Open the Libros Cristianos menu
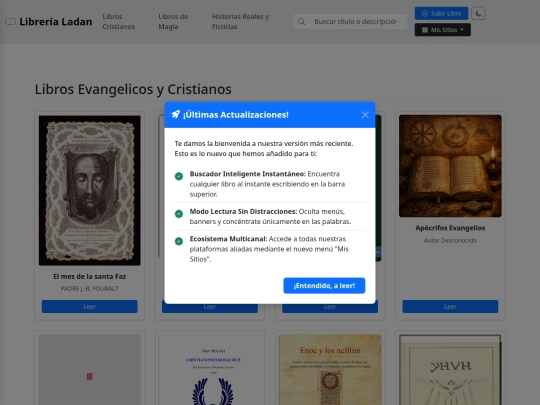Image resolution: width=540 pixels, height=405 pixels. click(x=118, y=21)
